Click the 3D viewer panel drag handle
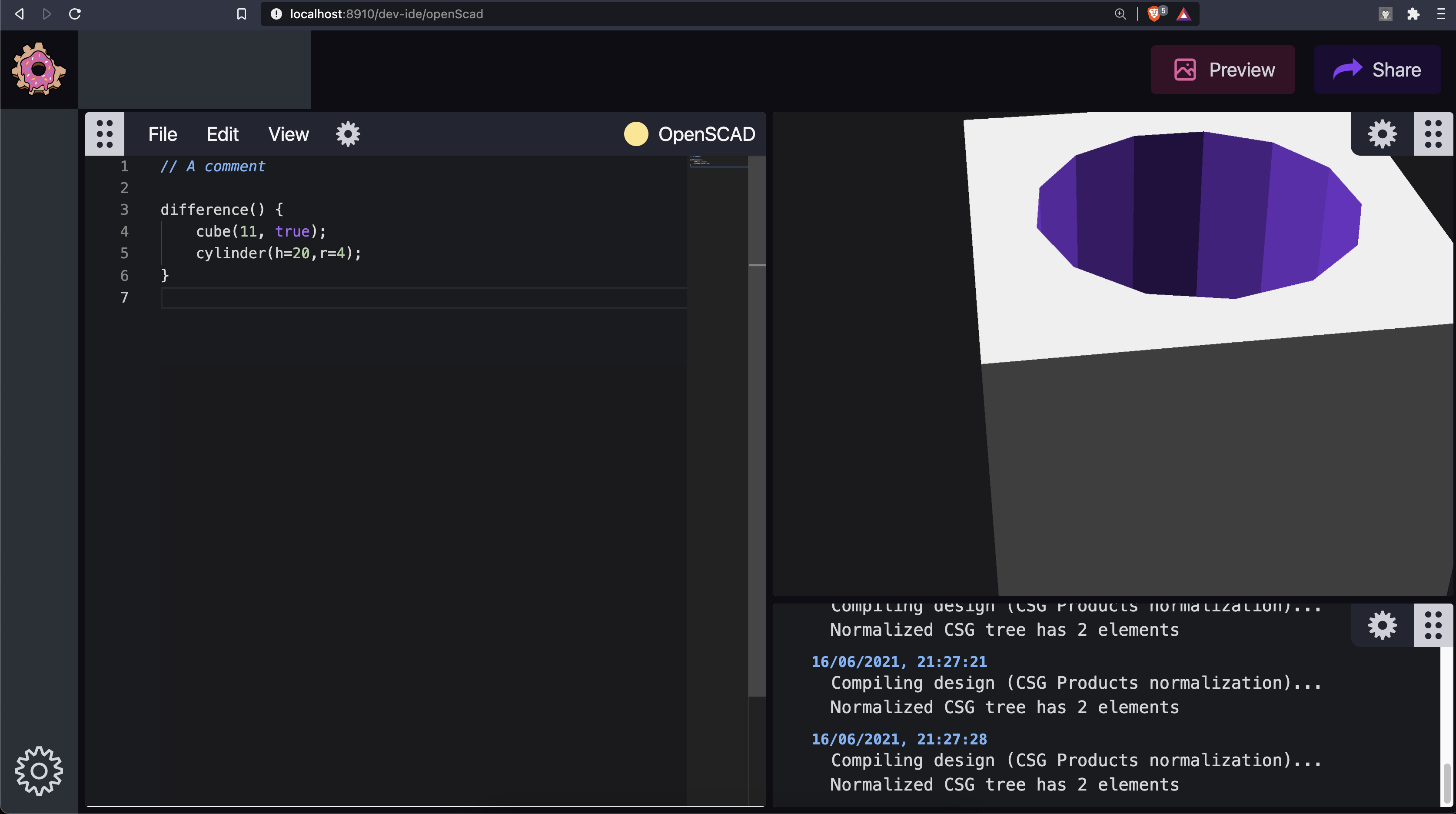 click(x=1433, y=134)
